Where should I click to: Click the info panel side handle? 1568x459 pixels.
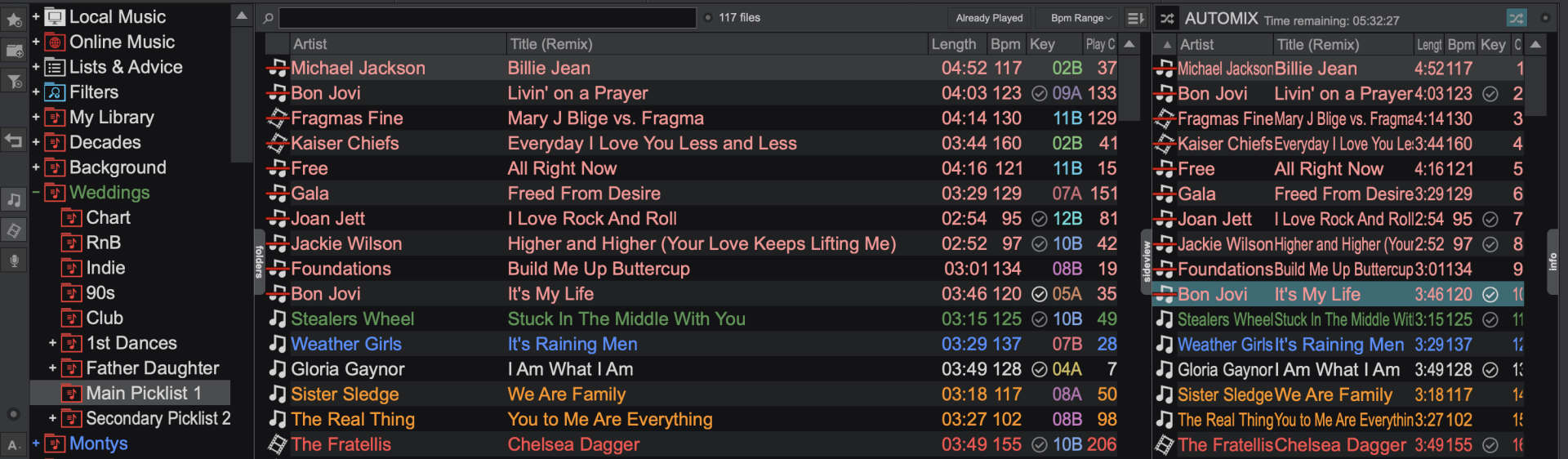(1552, 261)
